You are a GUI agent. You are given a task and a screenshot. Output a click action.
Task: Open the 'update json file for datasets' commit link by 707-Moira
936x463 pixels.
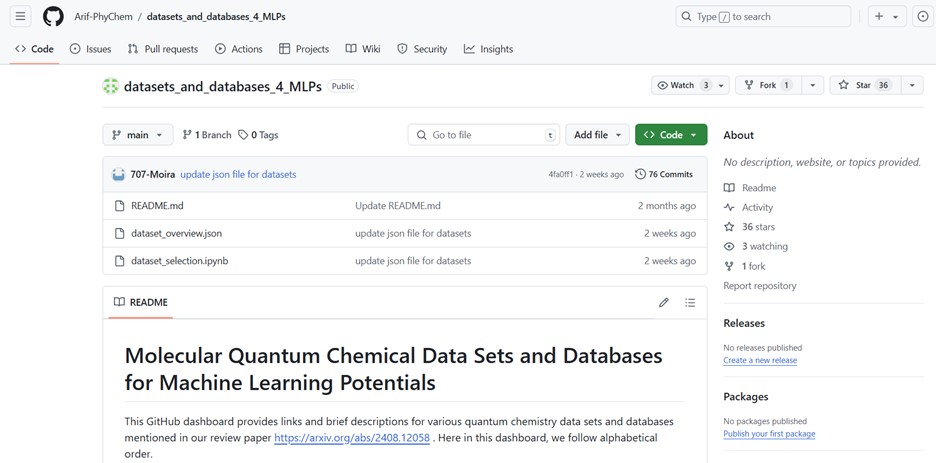tap(238, 174)
